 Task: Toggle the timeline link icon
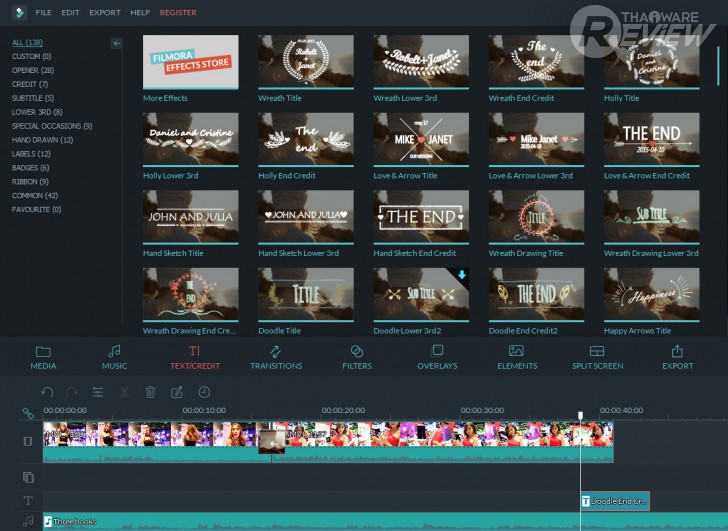click(28, 413)
